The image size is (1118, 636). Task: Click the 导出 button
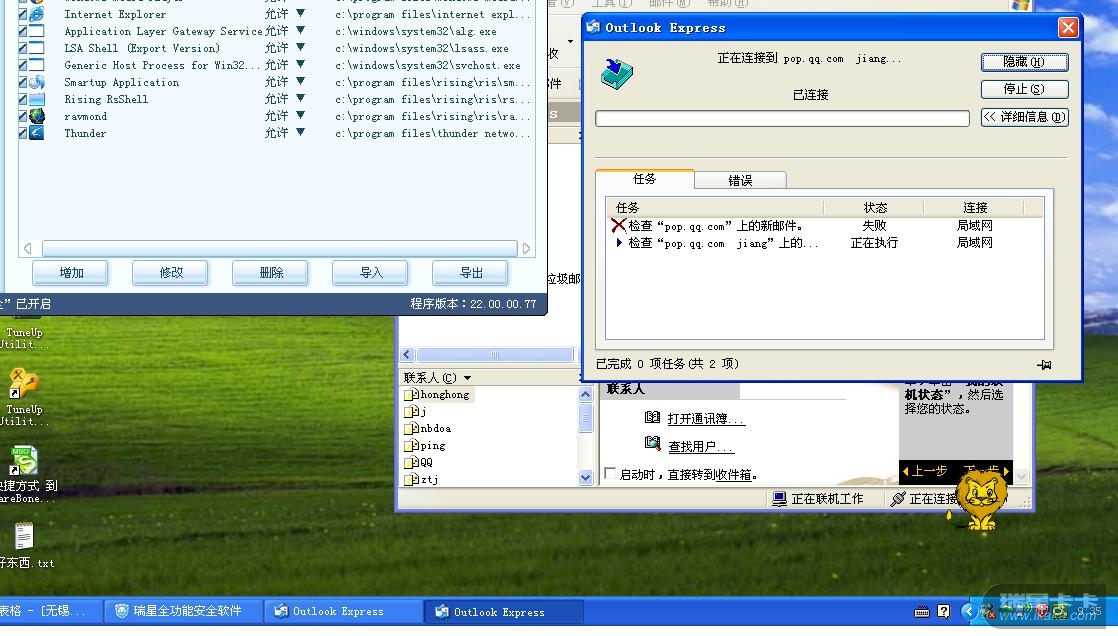470,273
